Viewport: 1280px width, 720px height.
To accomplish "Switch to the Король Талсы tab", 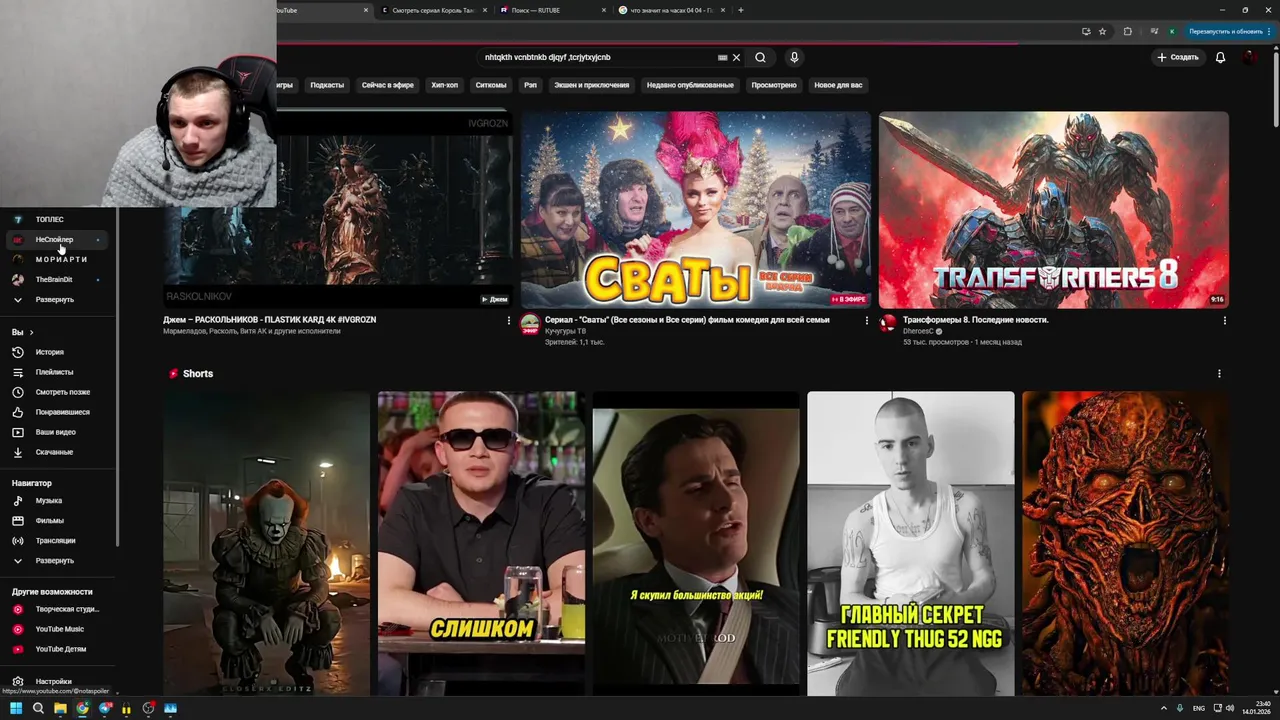I will pyautogui.click(x=433, y=10).
